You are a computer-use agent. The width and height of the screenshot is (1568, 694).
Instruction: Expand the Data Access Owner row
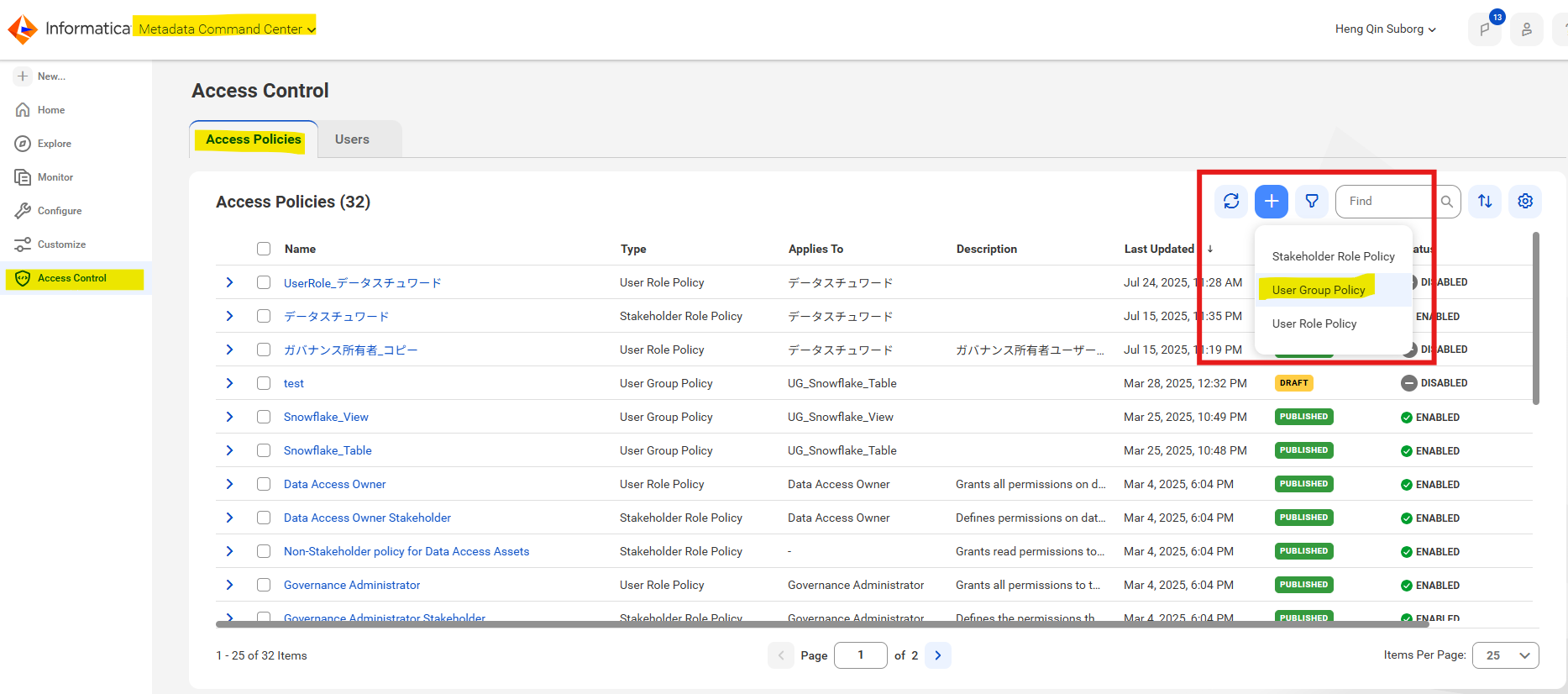[x=229, y=484]
